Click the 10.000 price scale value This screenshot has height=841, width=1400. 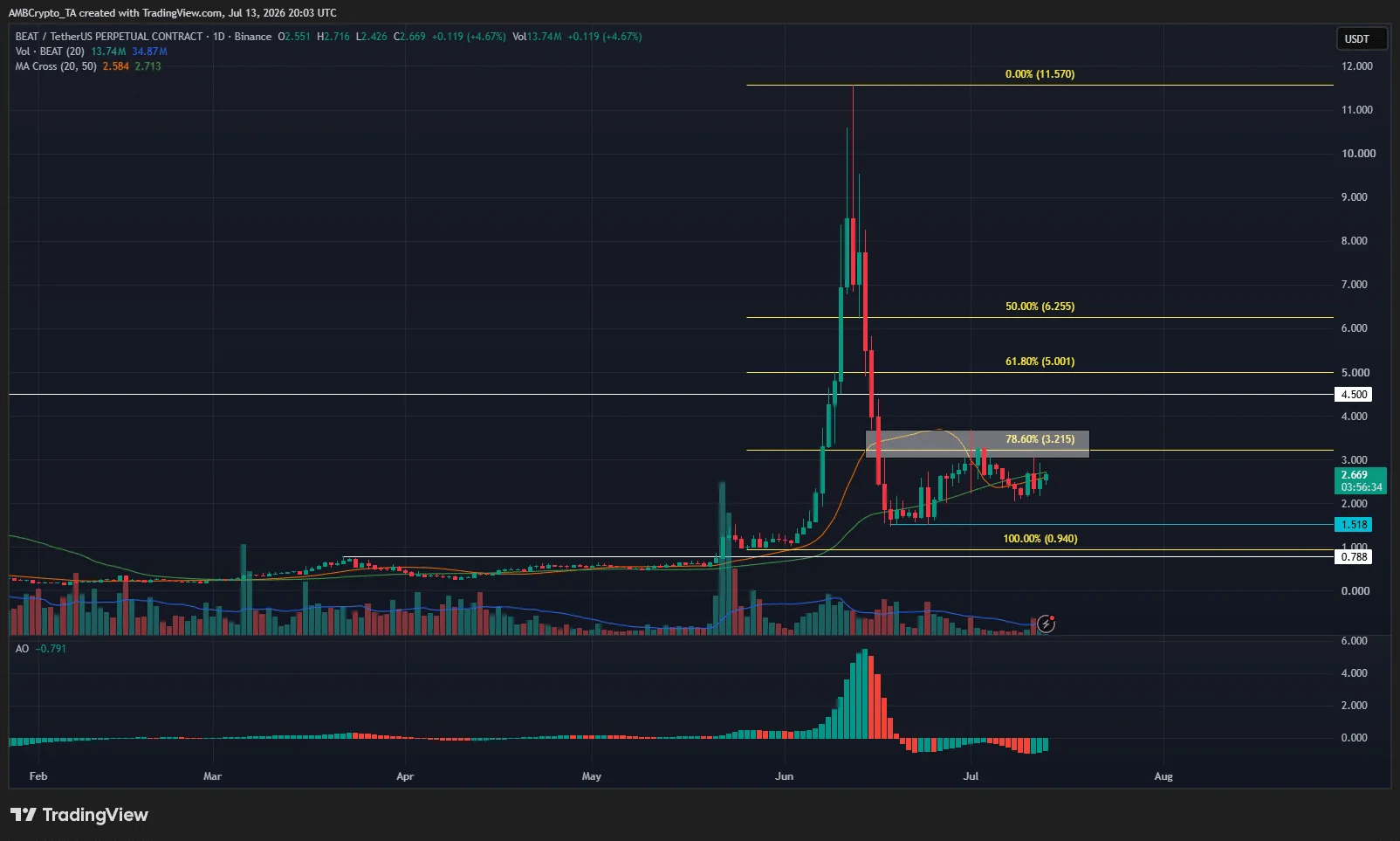pos(1357,154)
